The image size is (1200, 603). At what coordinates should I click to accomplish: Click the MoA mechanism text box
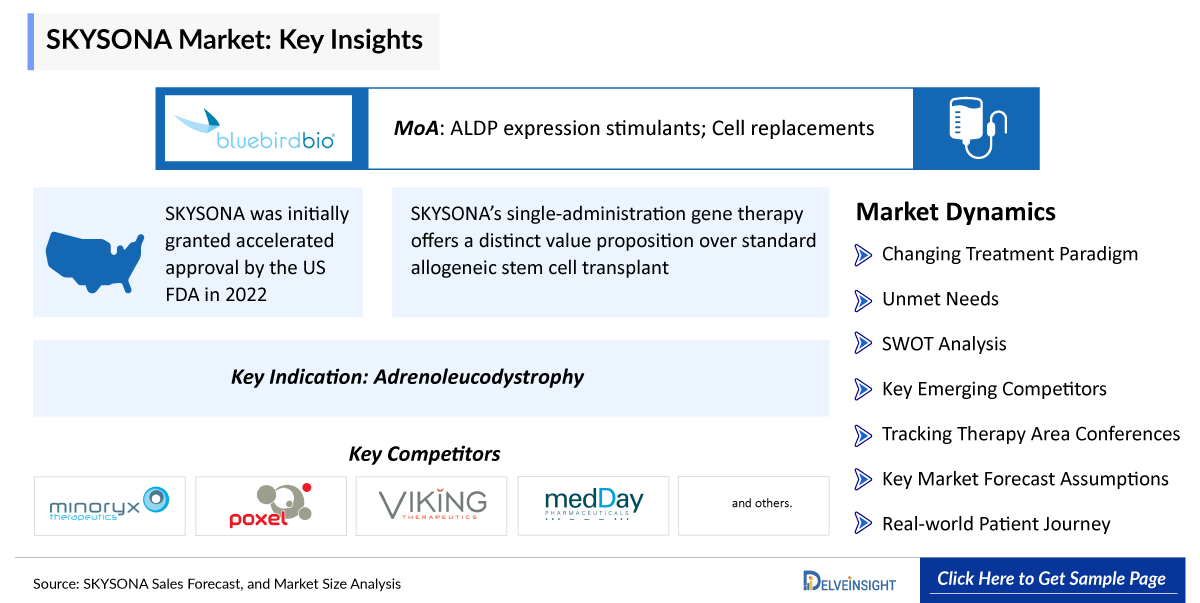pos(641,129)
